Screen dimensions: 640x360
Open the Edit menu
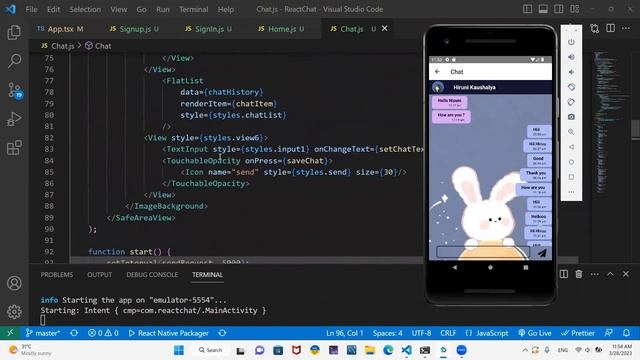[x=53, y=9]
